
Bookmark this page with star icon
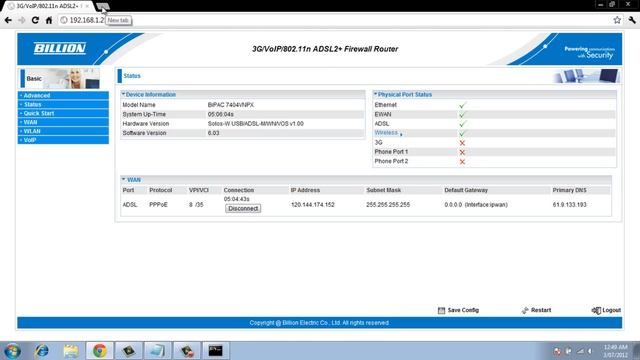(617, 20)
